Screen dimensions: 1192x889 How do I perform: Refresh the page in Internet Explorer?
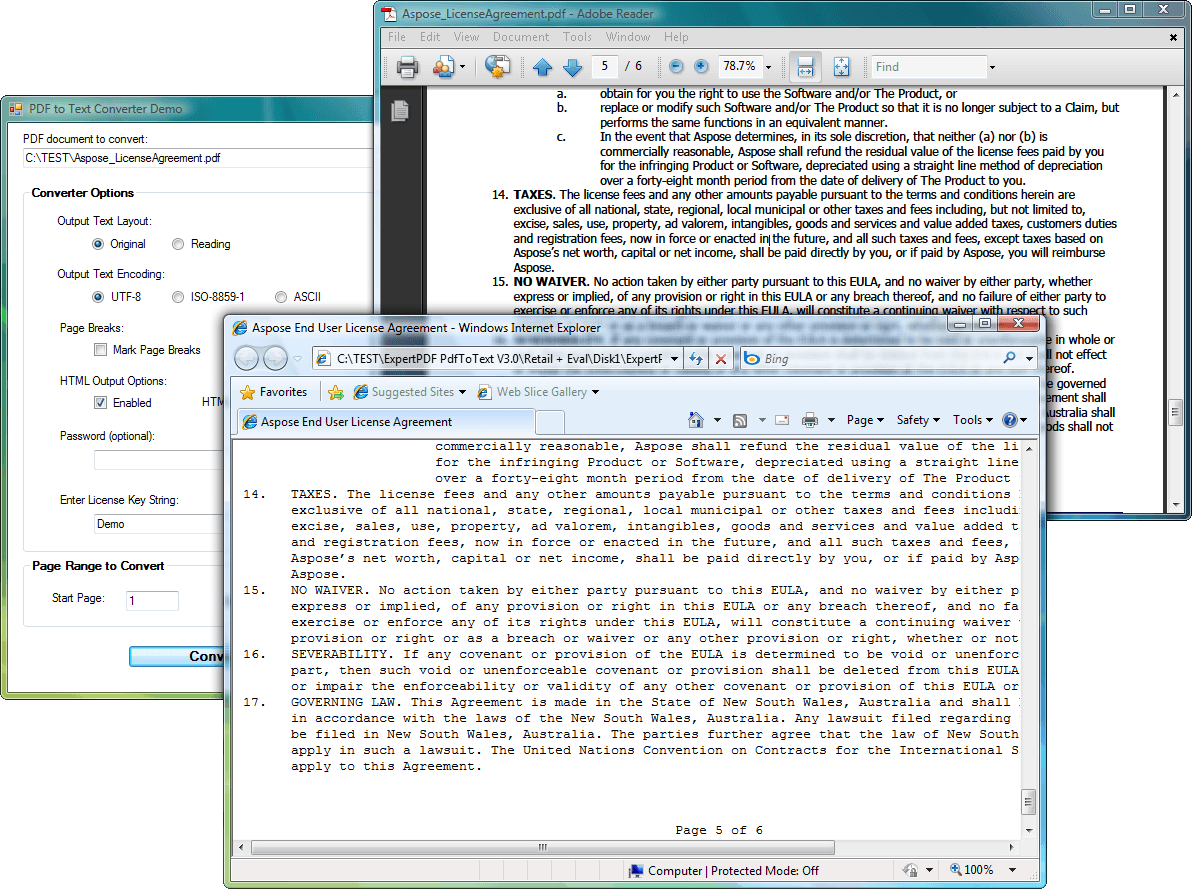696,359
